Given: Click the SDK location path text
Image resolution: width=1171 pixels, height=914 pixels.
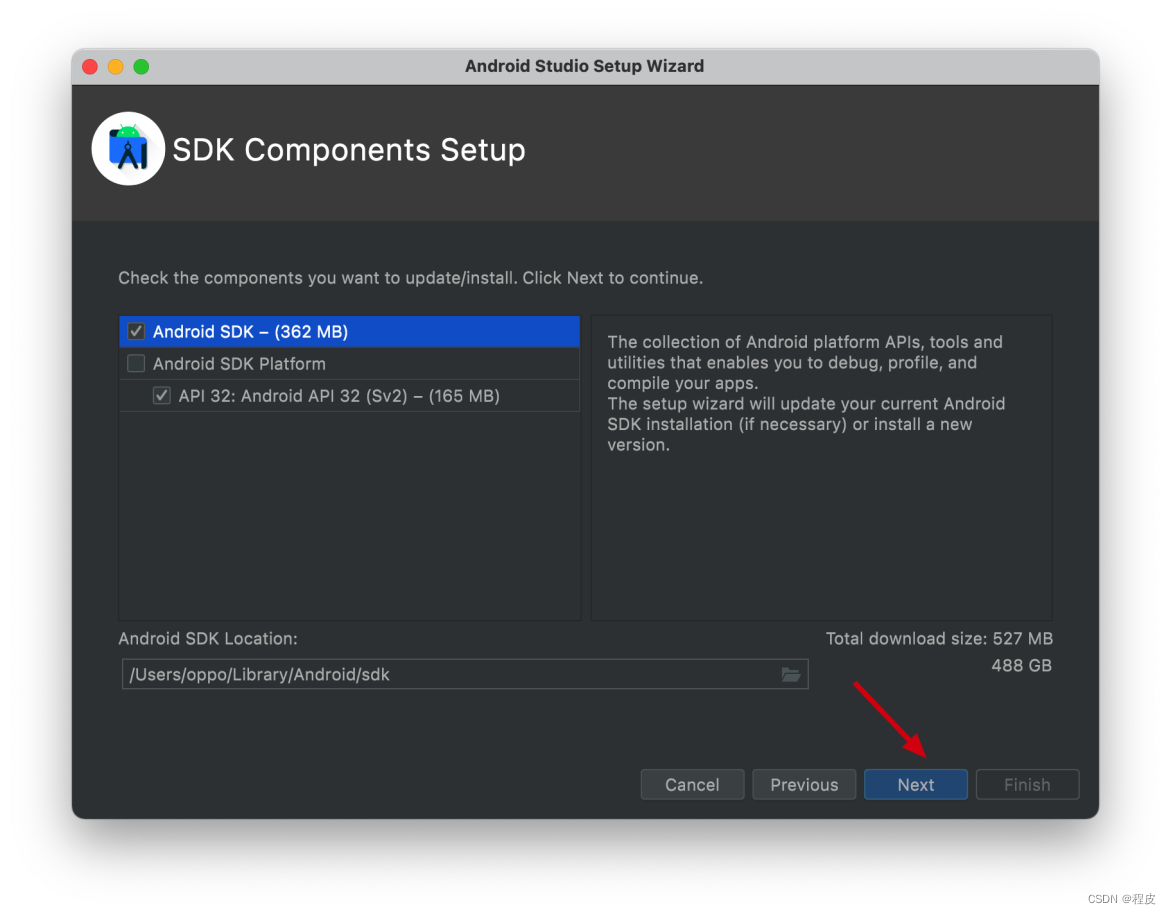Looking at the screenshot, I should click(x=240, y=674).
